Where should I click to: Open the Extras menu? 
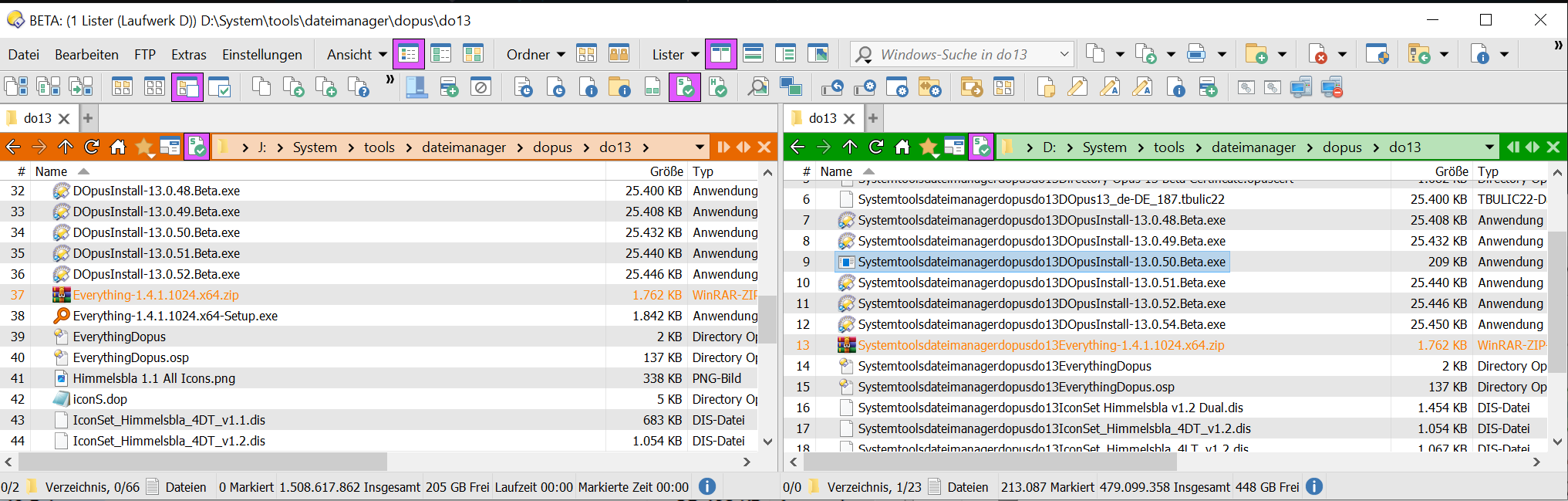pos(189,54)
